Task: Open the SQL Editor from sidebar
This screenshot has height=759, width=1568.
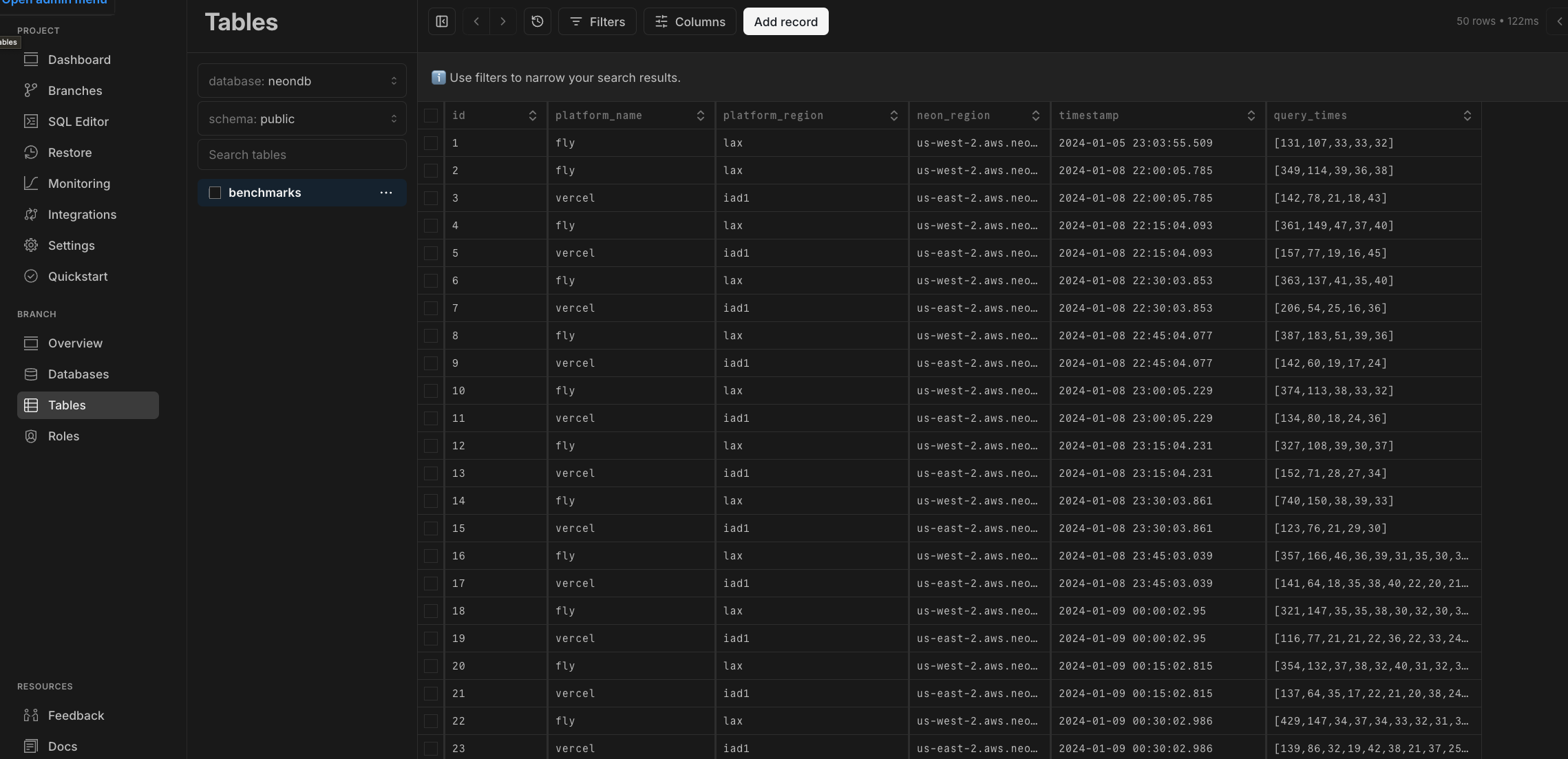Action: (78, 122)
